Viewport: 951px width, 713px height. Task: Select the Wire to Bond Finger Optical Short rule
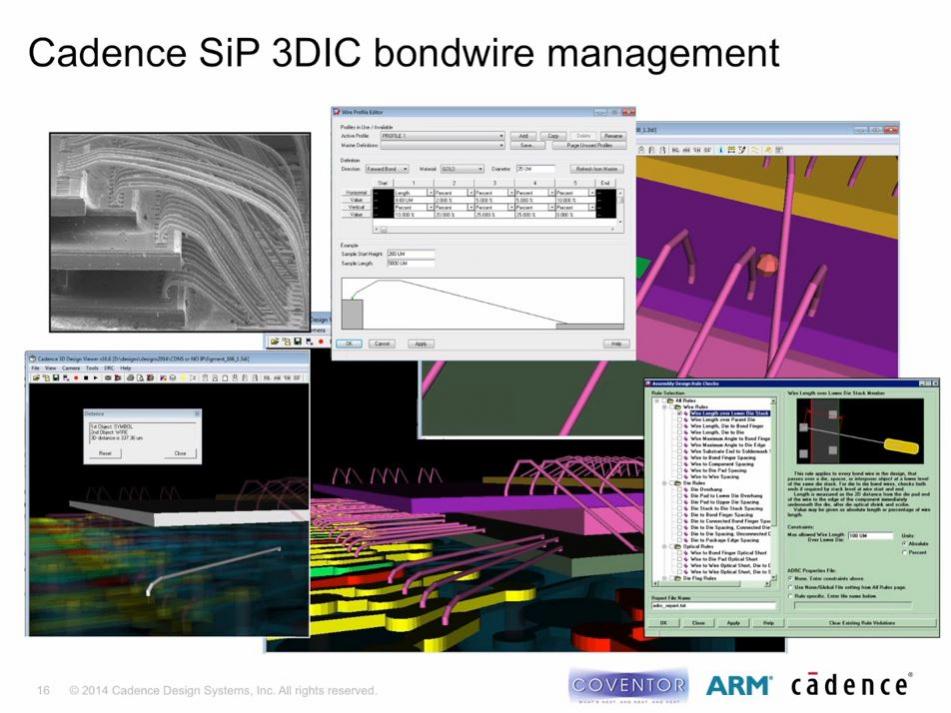point(728,553)
